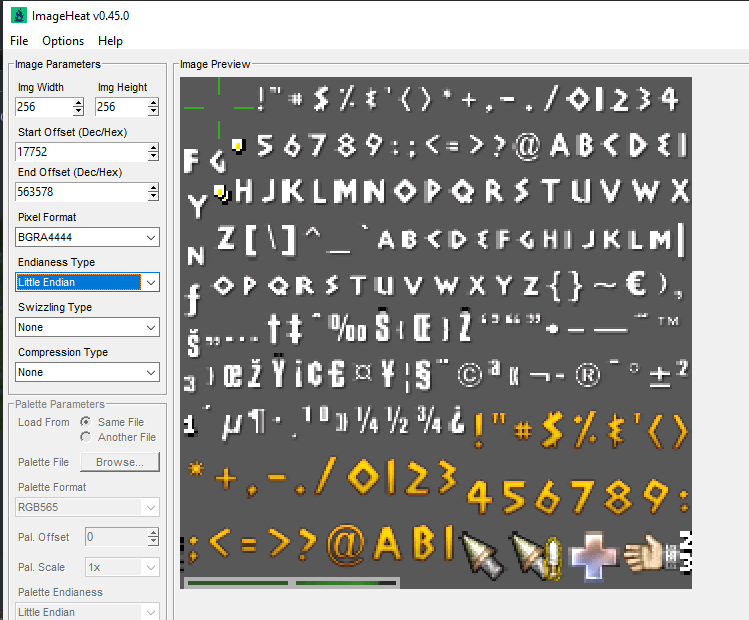Viewport: 749px width, 620px height.
Task: Expand the Swizzling Type dropdown
Action: point(87,327)
